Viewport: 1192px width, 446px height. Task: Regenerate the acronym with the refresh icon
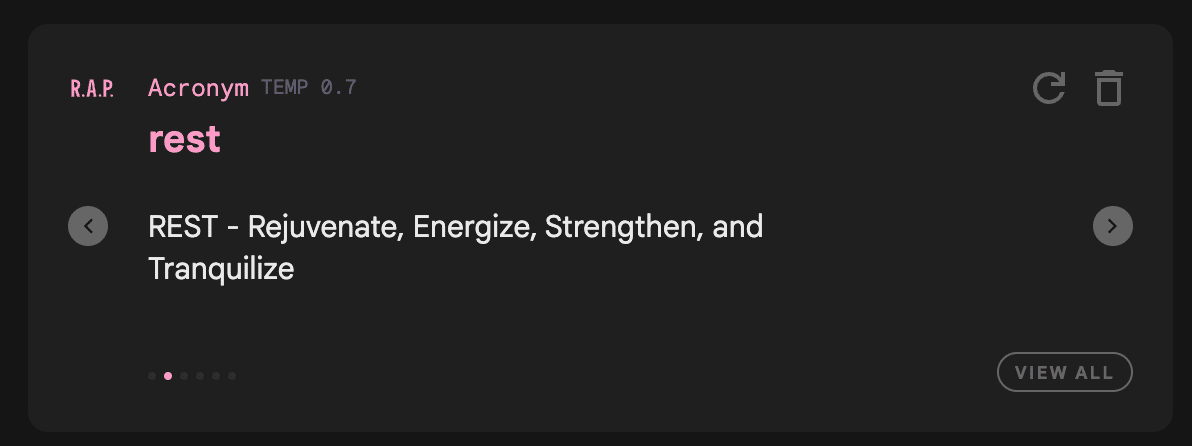1049,88
